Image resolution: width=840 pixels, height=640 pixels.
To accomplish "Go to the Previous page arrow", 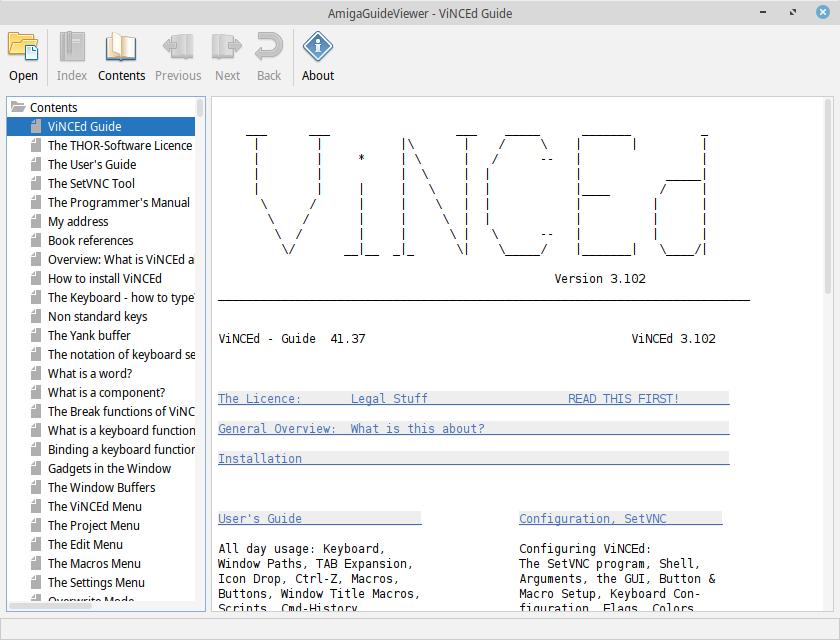I will pos(178,47).
